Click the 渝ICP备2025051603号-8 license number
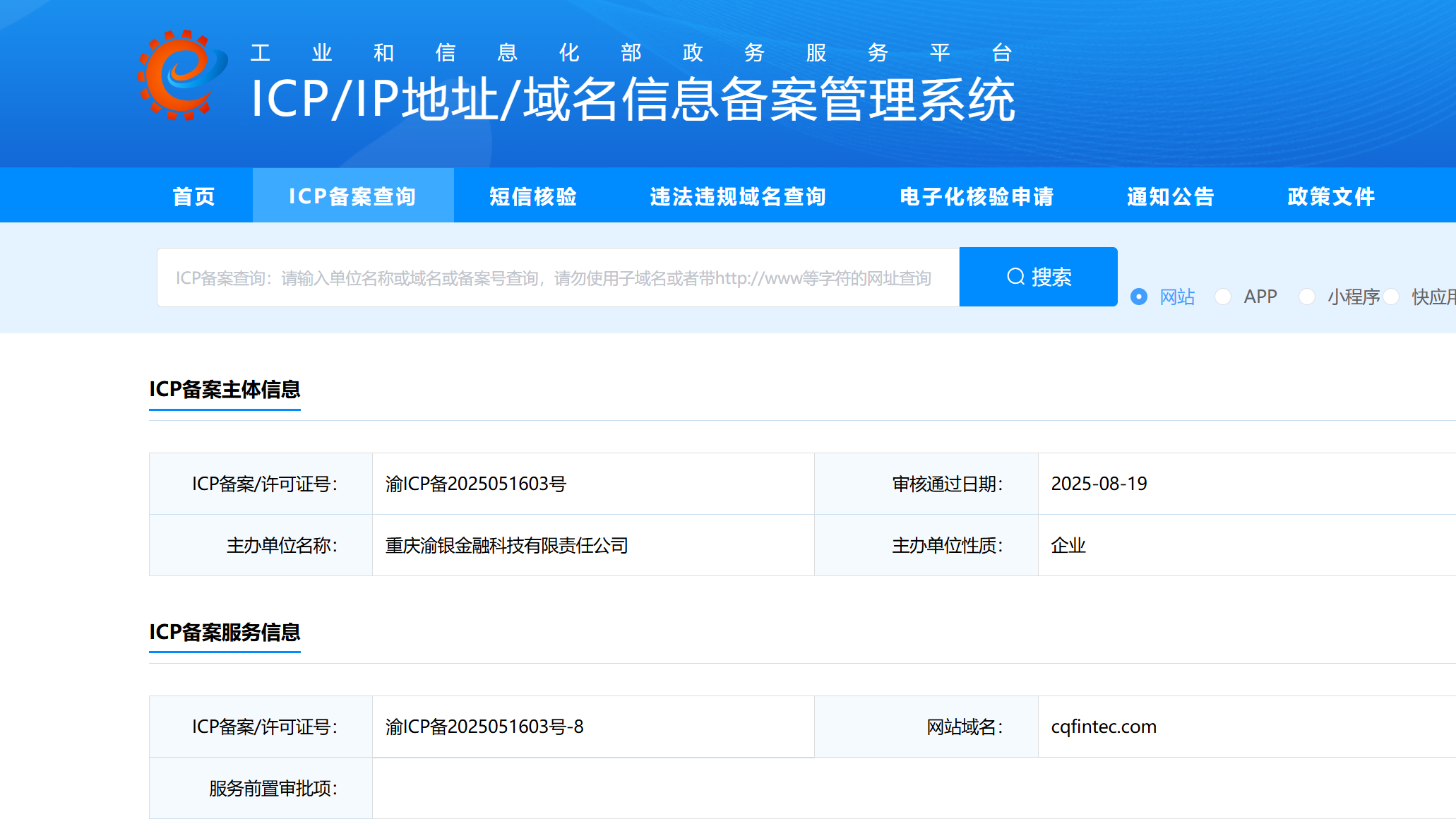This screenshot has height=824, width=1456. [x=484, y=727]
